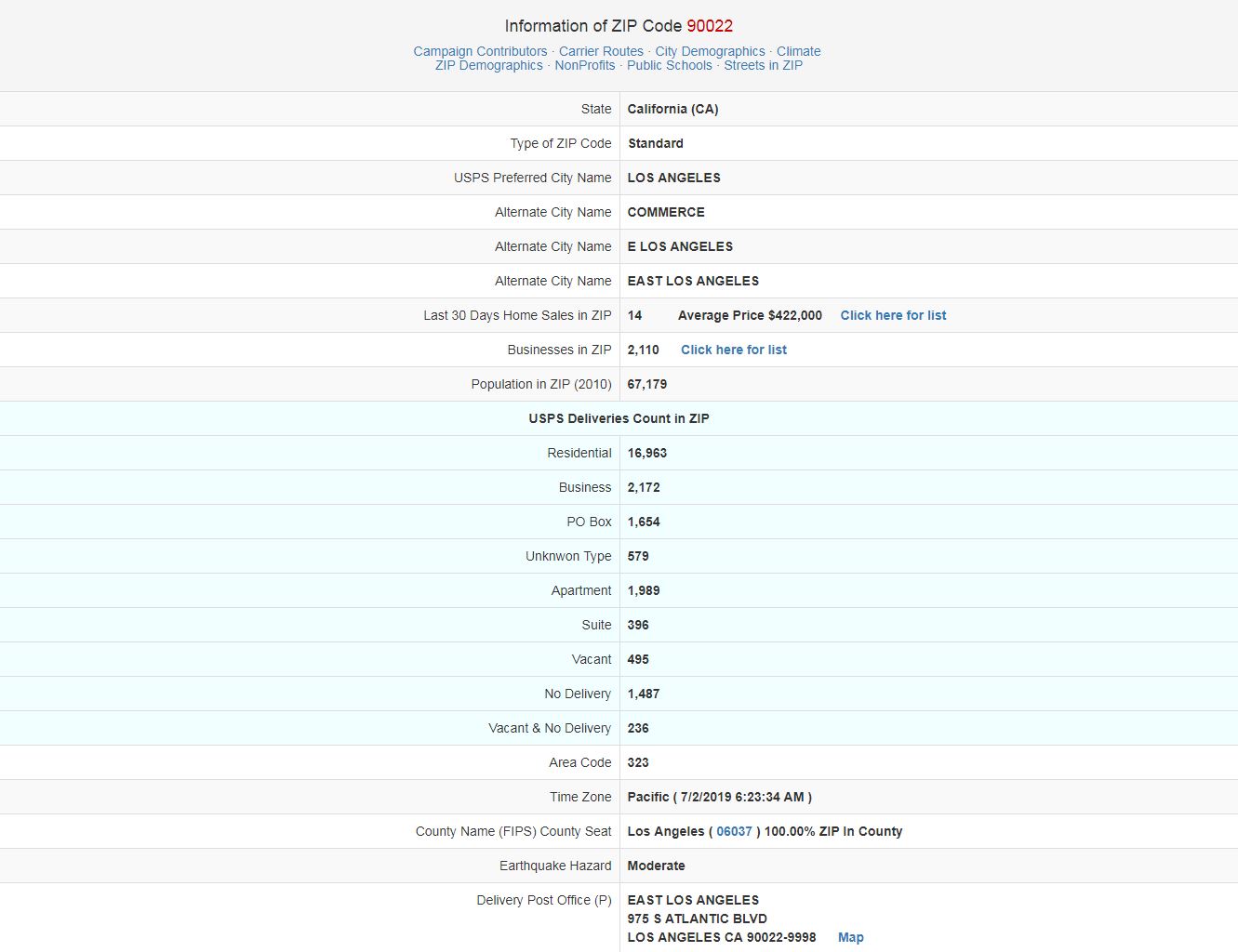Screen dimensions: 1238x952
Task: Go to City Demographics page
Action: pyautogui.click(x=710, y=51)
